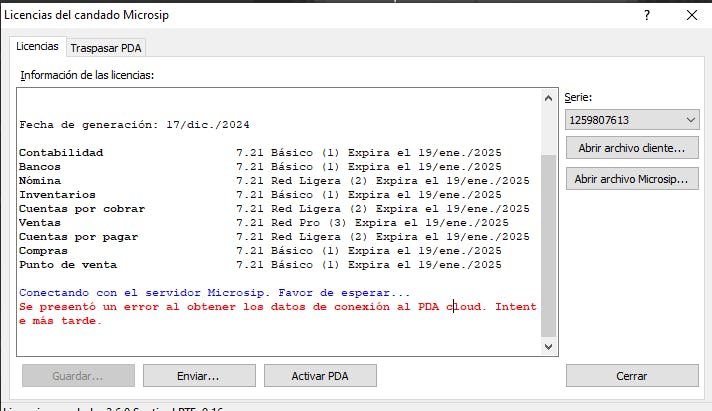The image size is (712, 411).
Task: Select the Inventarios license line
Action: (x=260, y=195)
